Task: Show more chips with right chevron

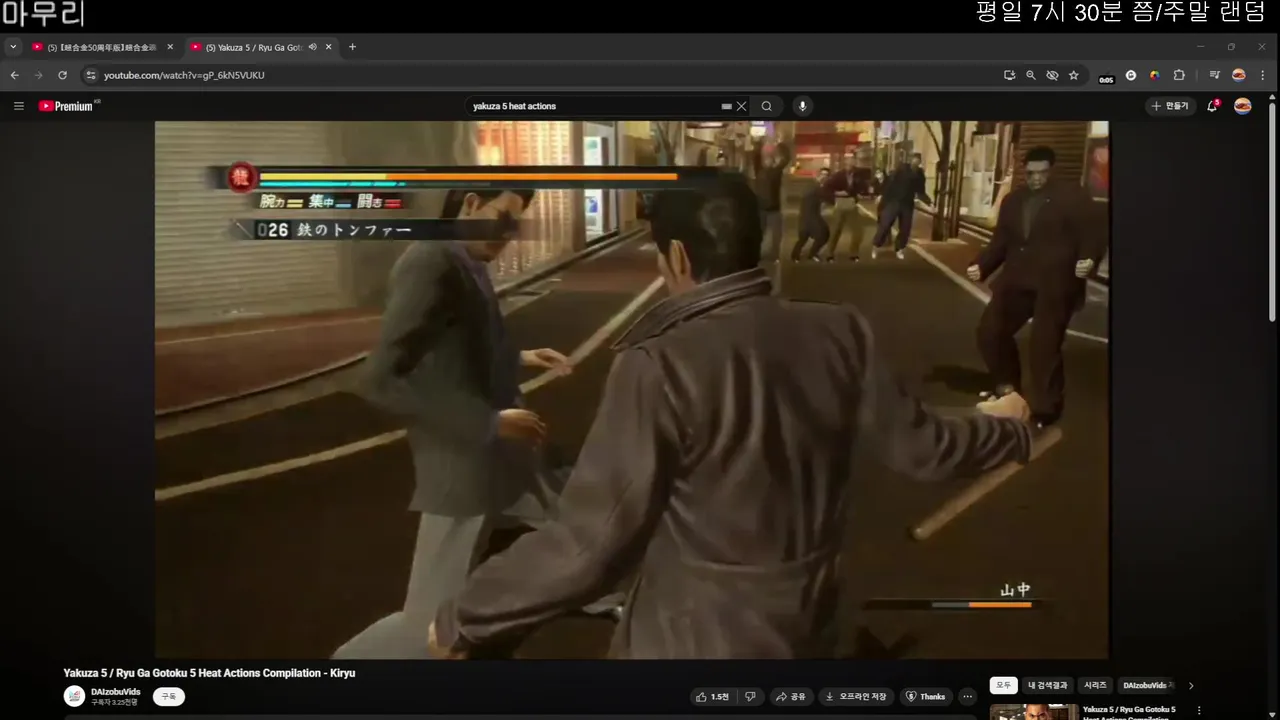Action: click(1191, 685)
